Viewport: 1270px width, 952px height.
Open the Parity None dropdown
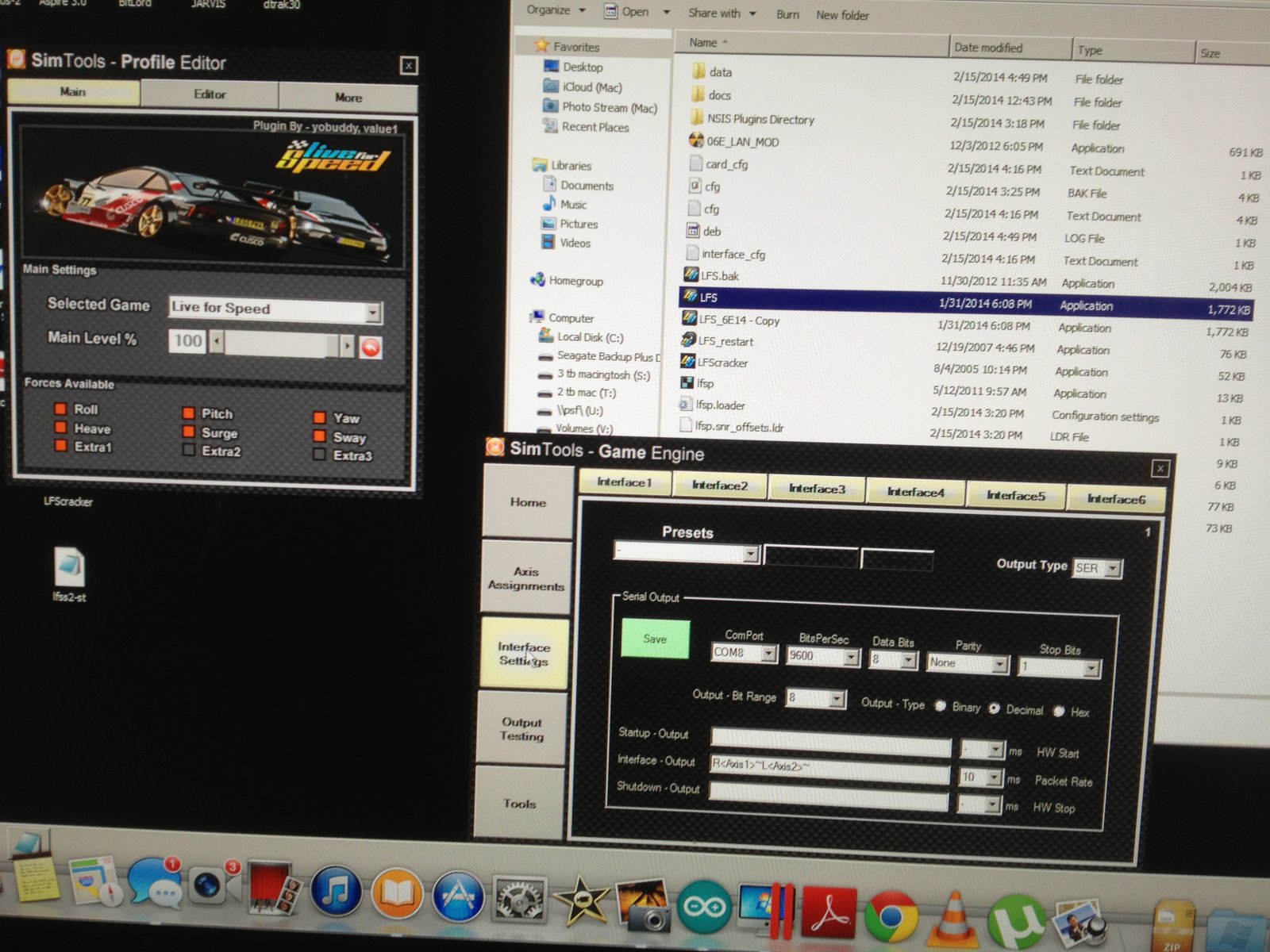(999, 663)
